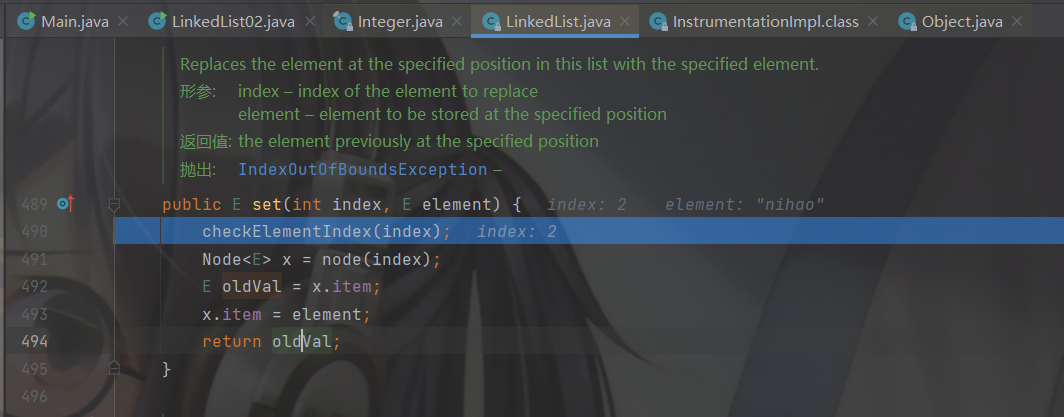Image resolution: width=1064 pixels, height=417 pixels.
Task: Click the Main.java file icon
Action: [x=26, y=22]
